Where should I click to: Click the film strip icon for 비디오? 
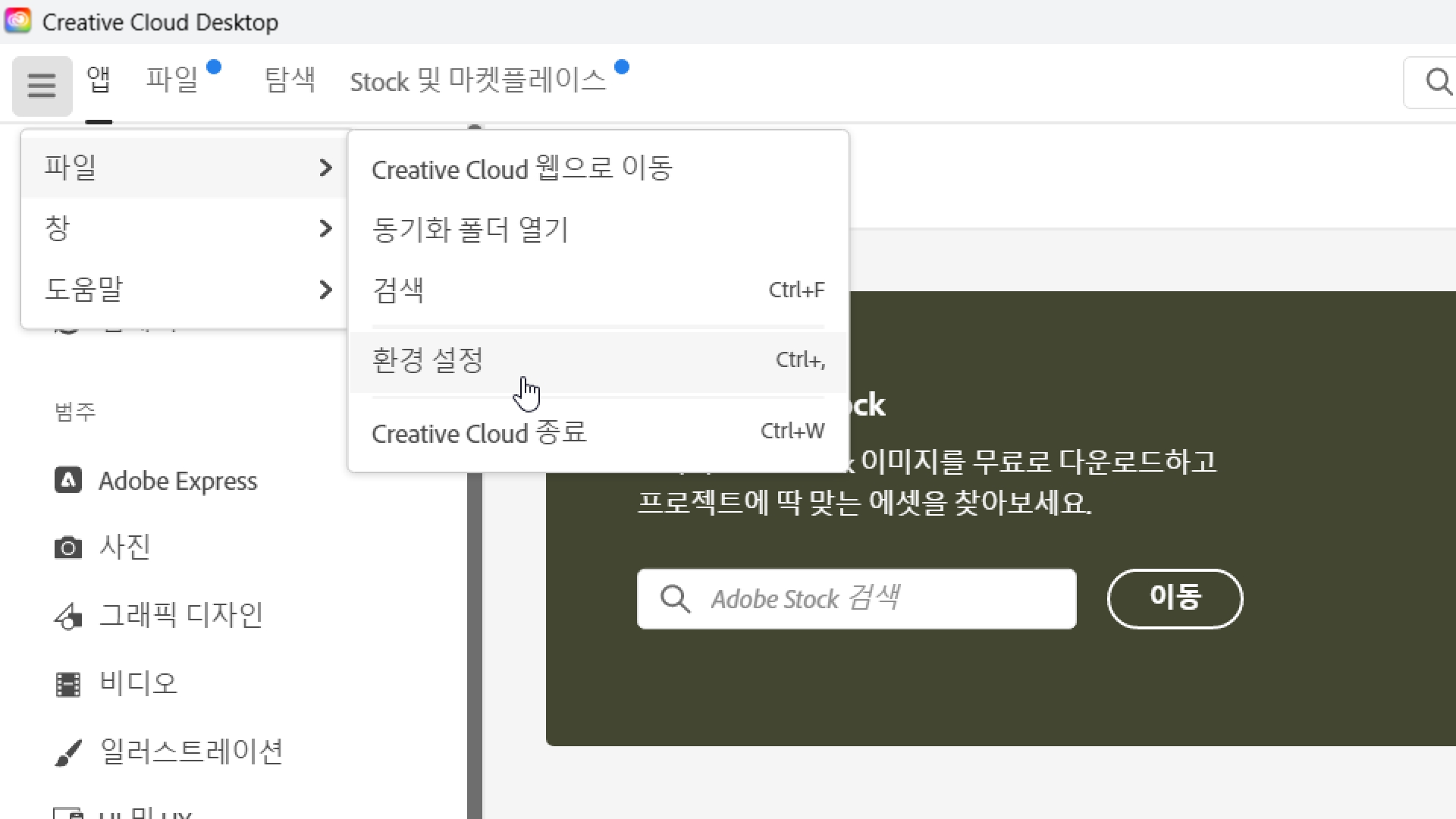pyautogui.click(x=68, y=684)
